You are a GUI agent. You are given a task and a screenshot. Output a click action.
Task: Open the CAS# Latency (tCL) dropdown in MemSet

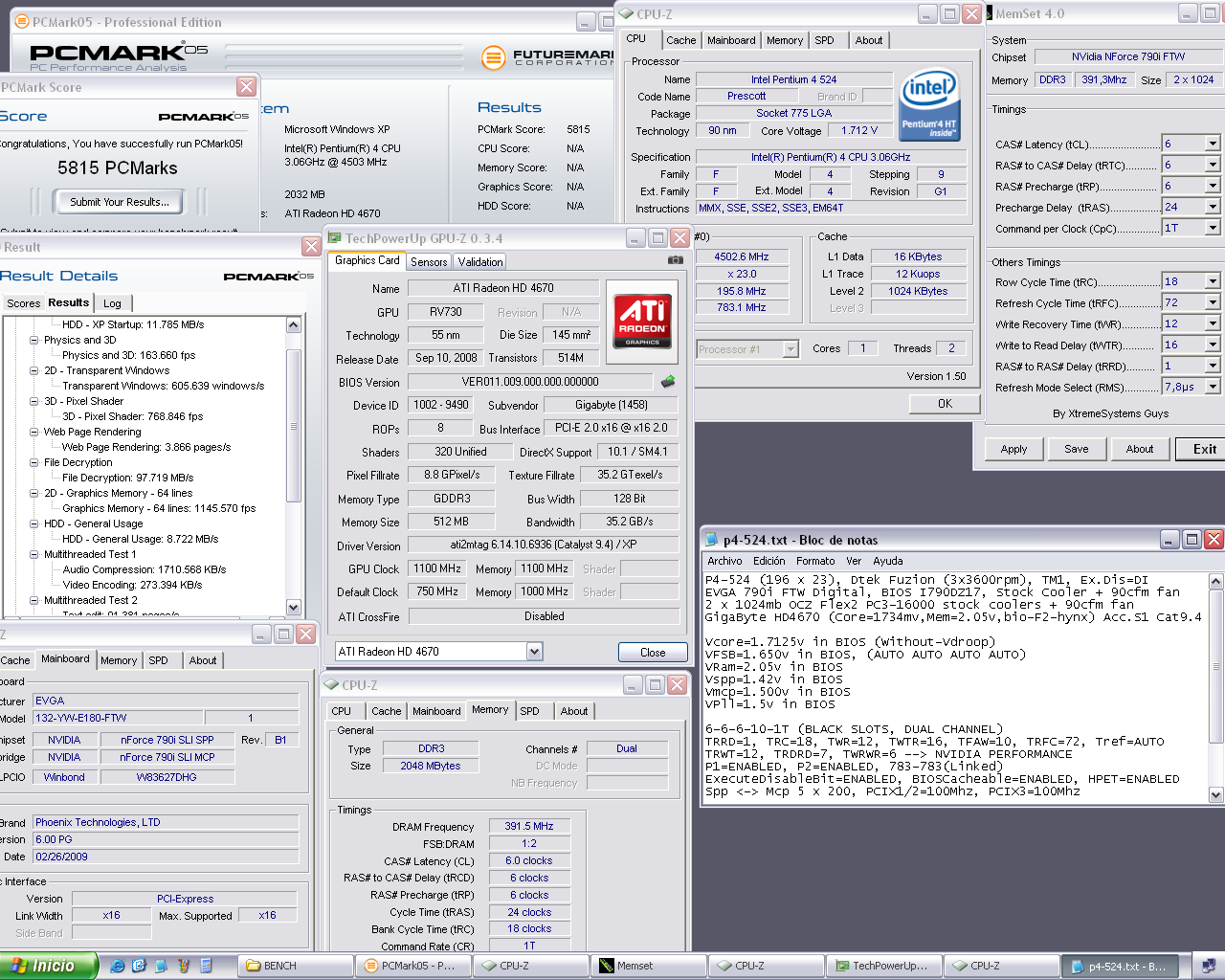1213,144
